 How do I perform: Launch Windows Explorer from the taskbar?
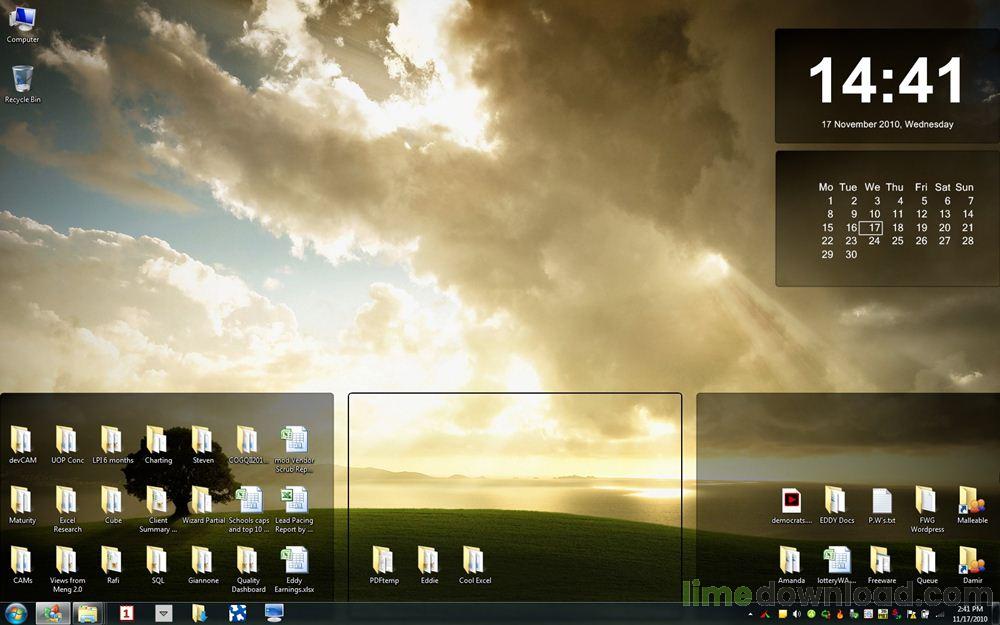tap(85, 614)
